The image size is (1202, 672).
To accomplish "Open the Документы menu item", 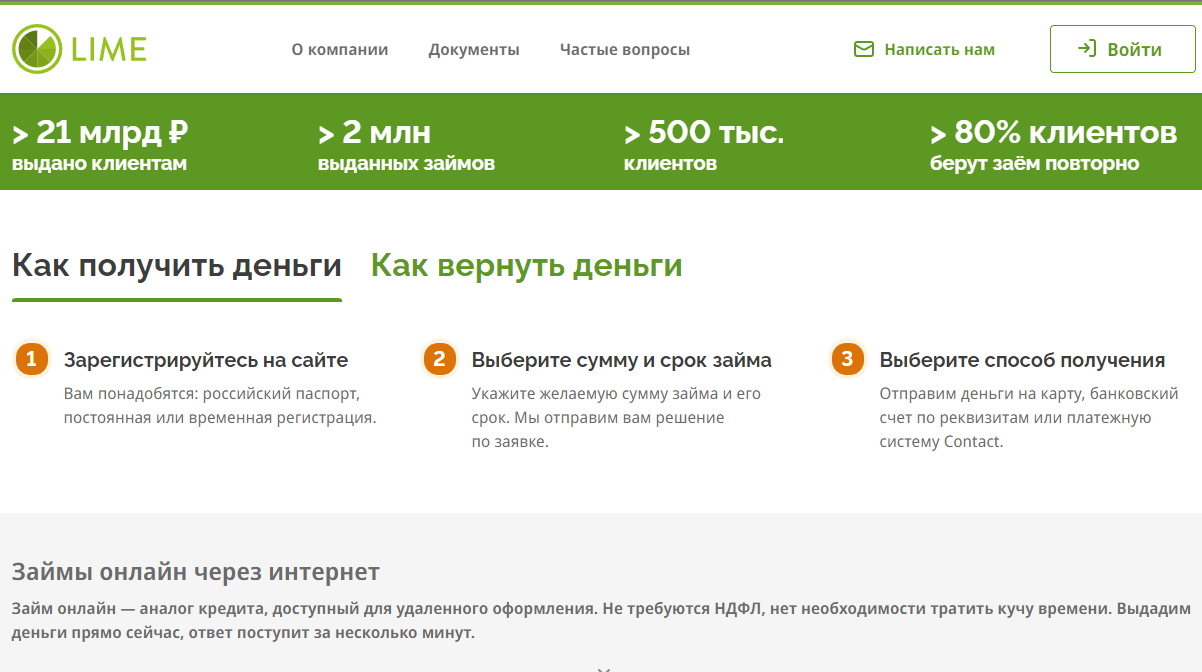I will coord(474,49).
